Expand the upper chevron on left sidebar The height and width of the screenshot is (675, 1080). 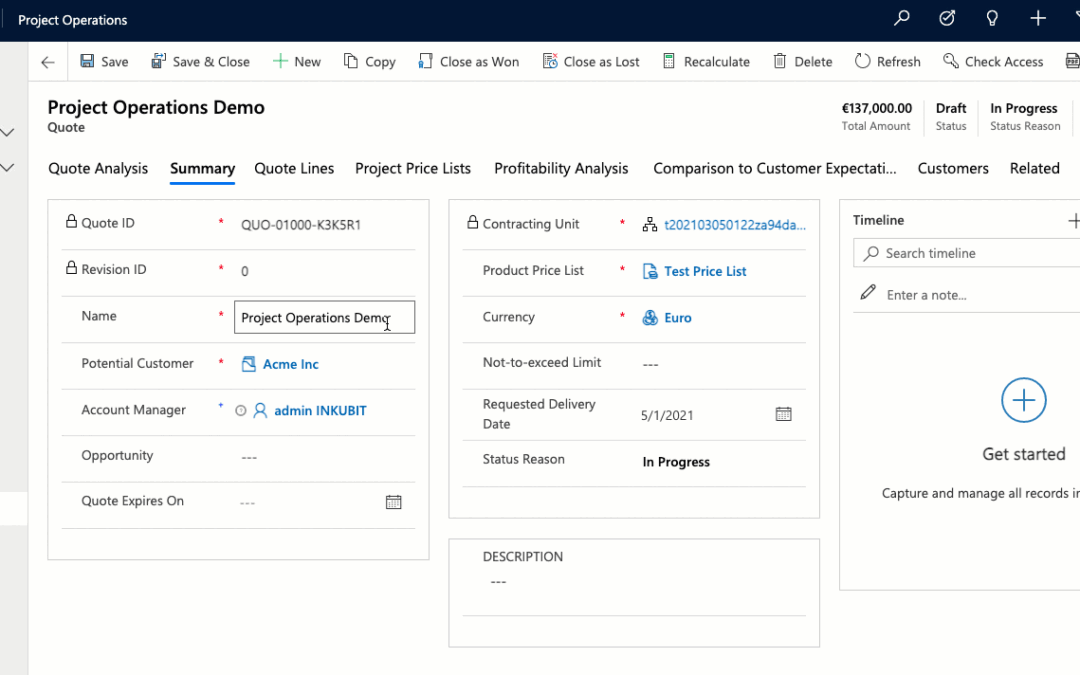click(8, 132)
